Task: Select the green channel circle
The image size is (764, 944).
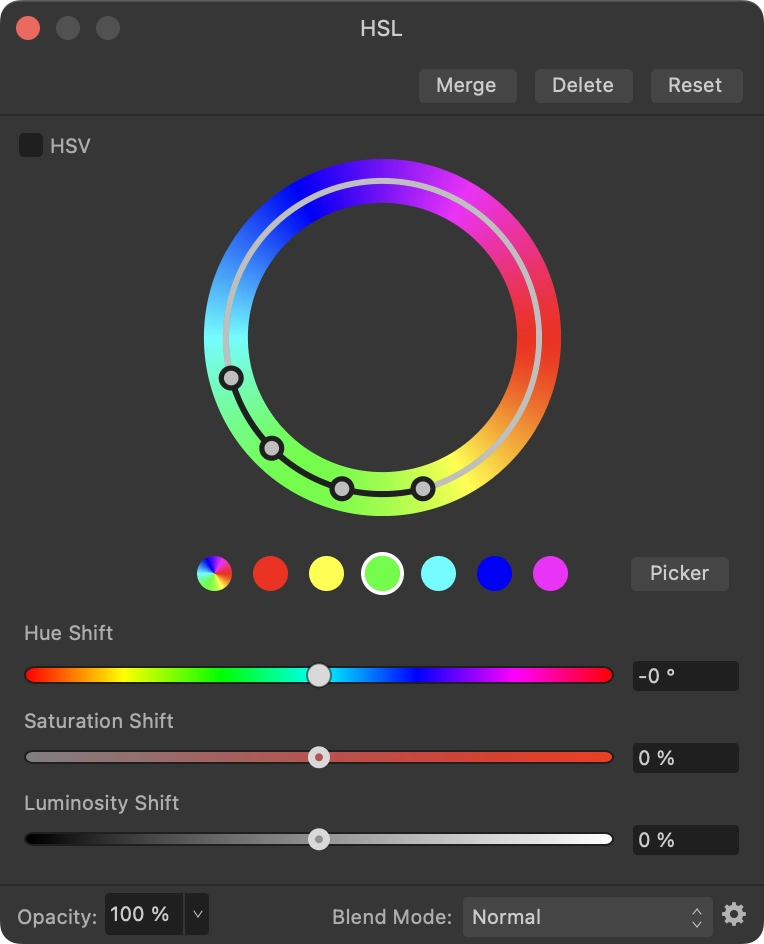Action: pos(382,573)
